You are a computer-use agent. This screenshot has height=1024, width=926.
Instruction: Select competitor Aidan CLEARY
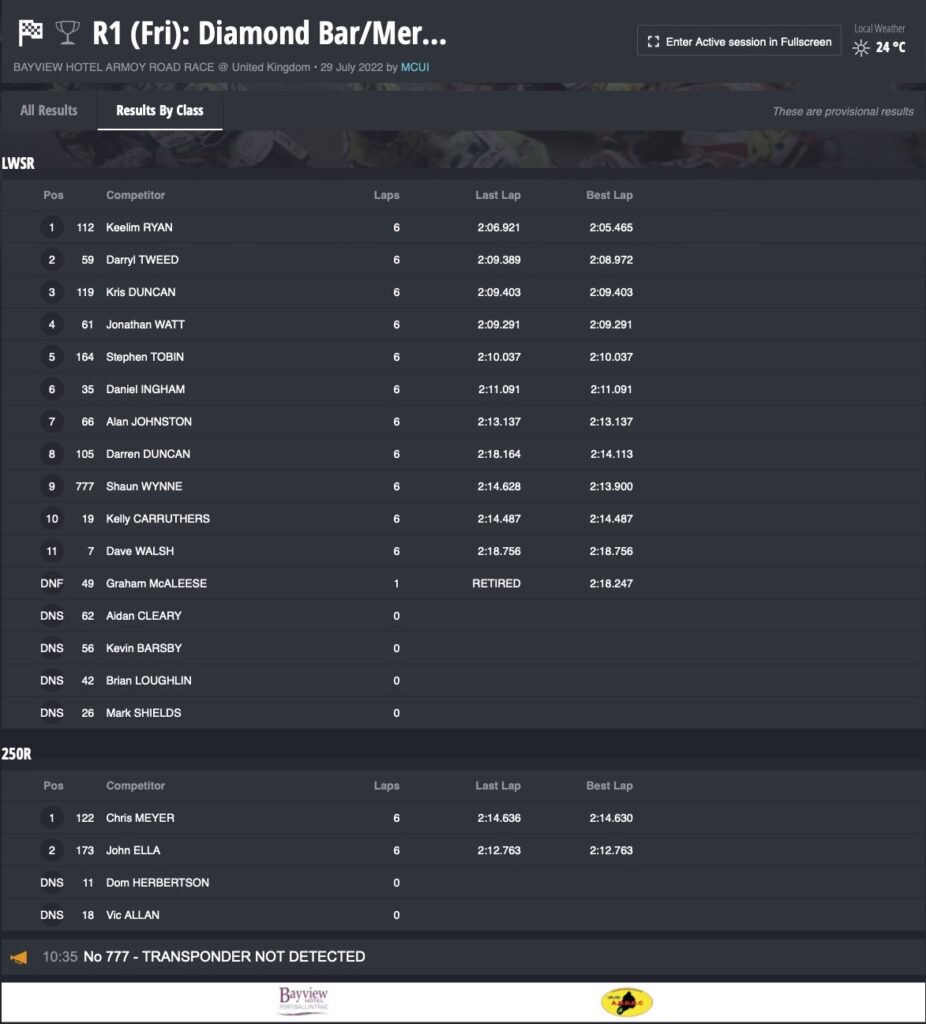click(x=144, y=616)
